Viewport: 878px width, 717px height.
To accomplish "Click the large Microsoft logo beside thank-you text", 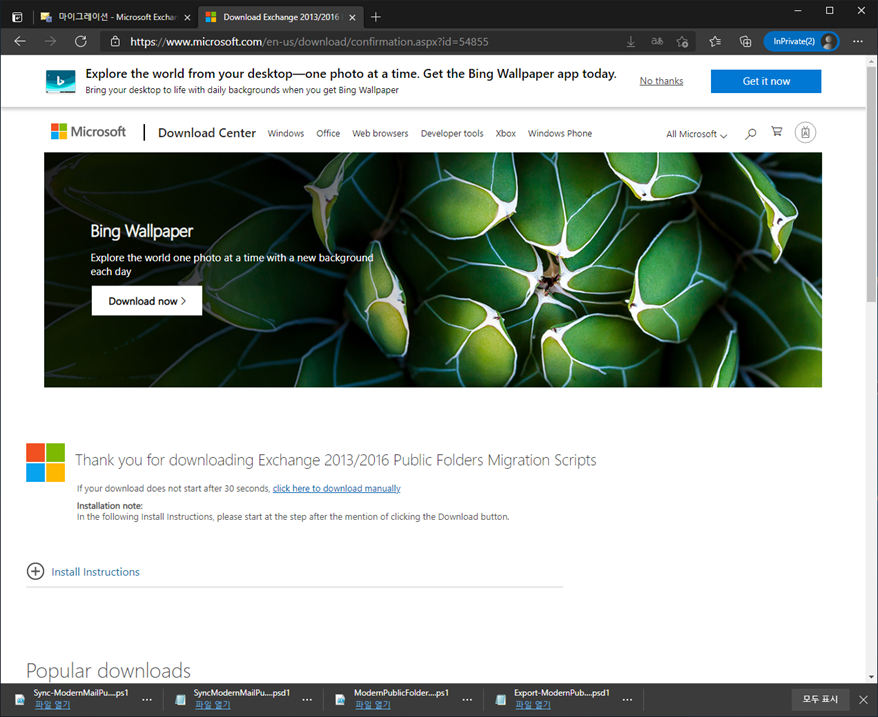I will 45,463.
